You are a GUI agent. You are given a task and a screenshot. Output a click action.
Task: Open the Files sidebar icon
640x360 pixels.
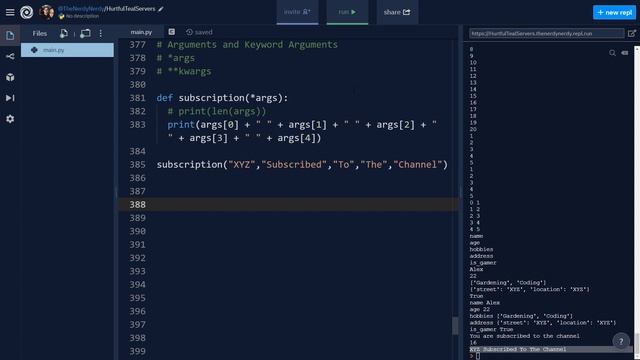[x=10, y=35]
